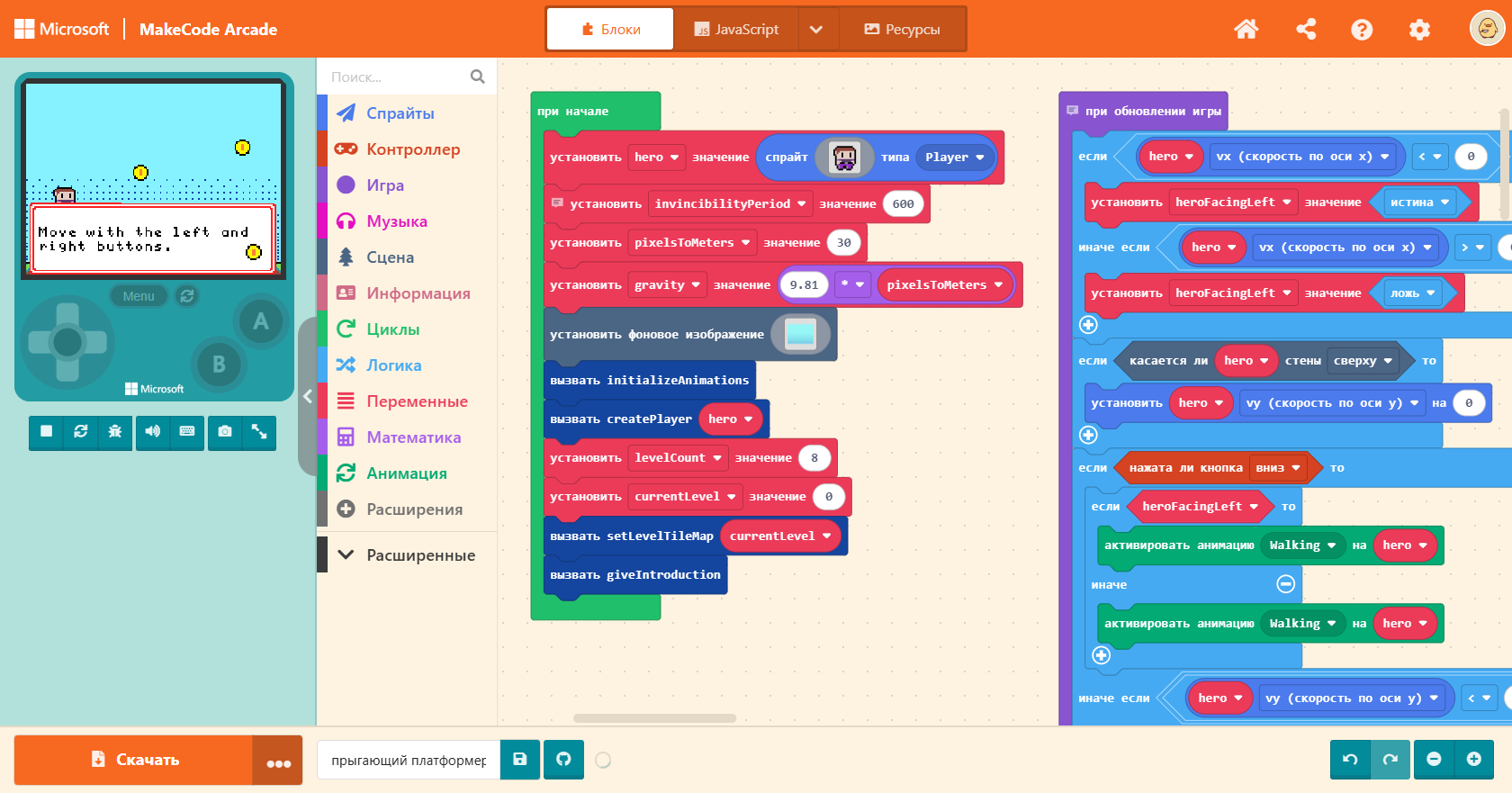Viewport: 1512px width, 793px height.
Task: Click the project name input field
Action: pyautogui.click(x=409, y=760)
